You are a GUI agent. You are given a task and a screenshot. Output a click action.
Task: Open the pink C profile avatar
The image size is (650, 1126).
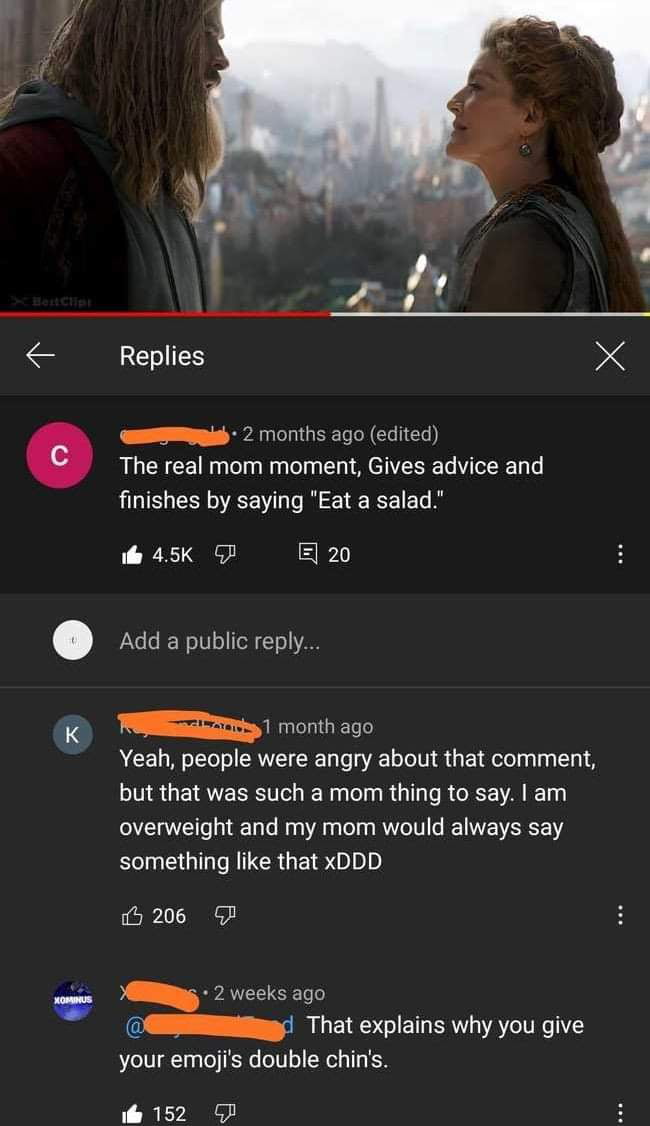click(60, 455)
